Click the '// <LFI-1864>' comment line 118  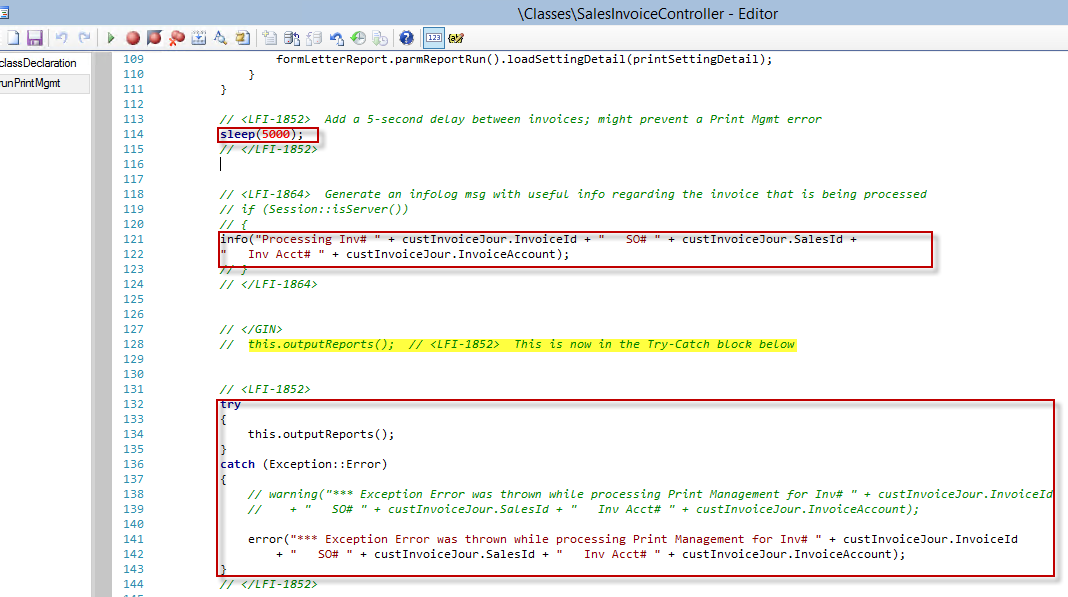click(x=573, y=194)
